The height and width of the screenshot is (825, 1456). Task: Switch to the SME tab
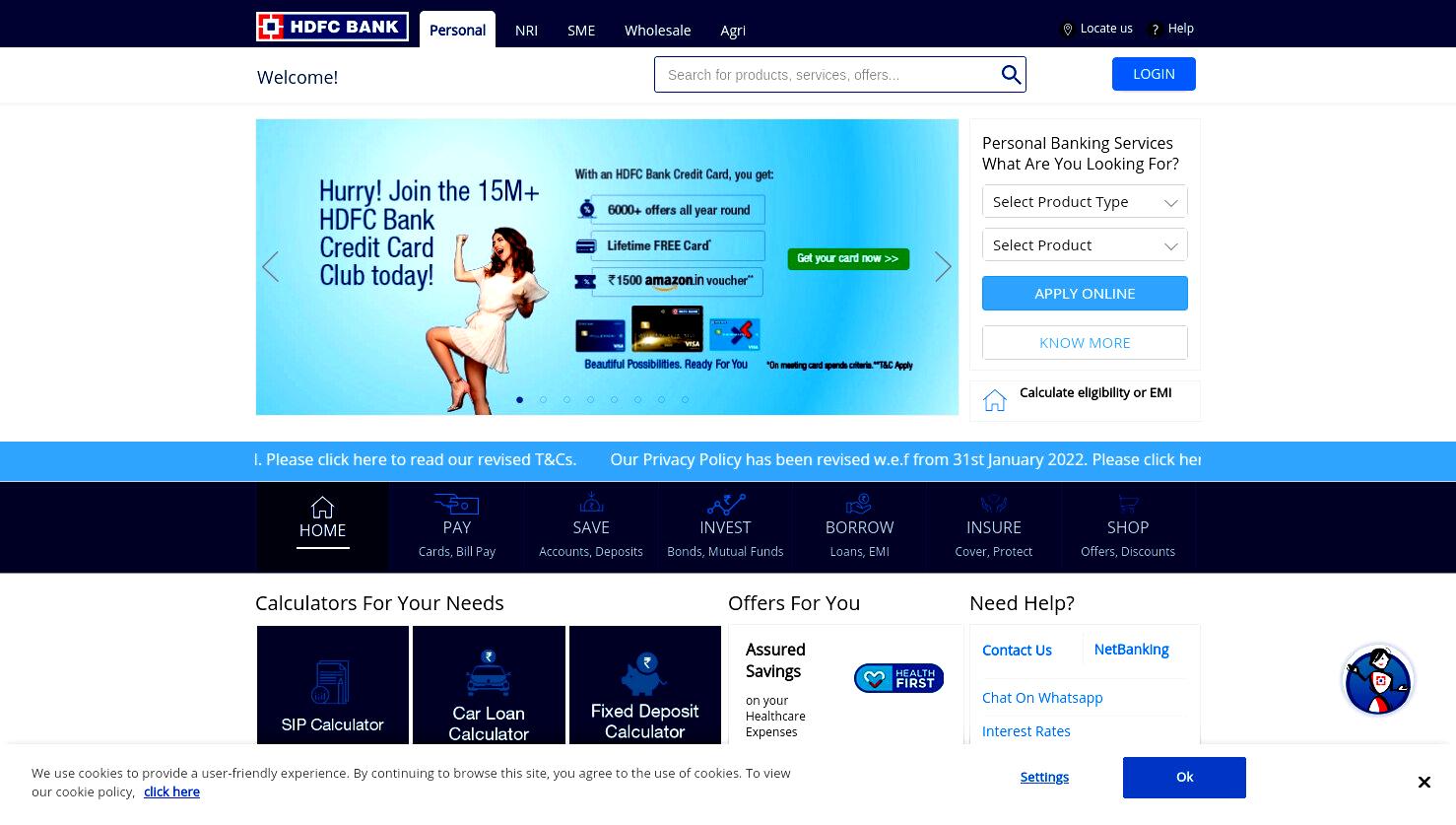tap(581, 31)
